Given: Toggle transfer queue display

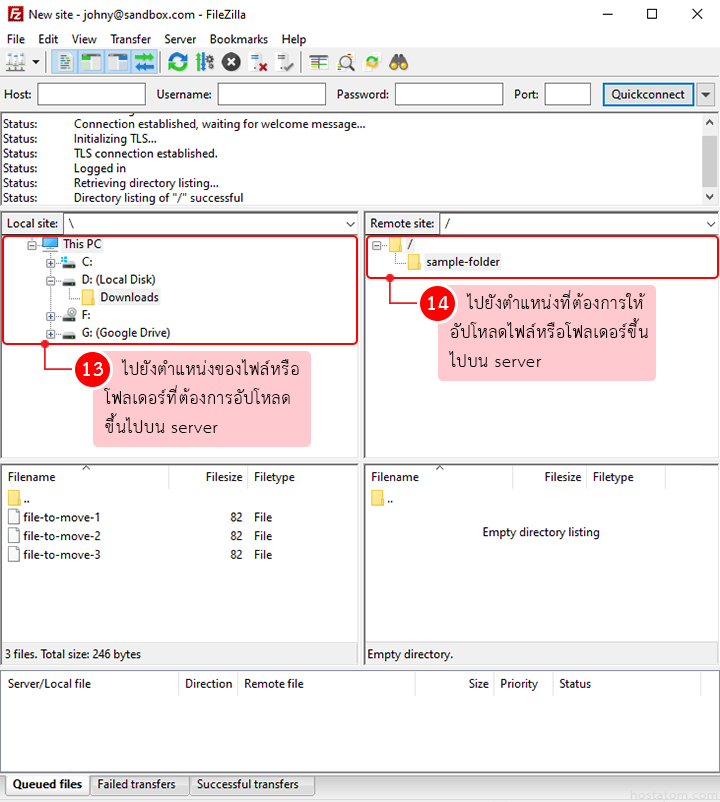Looking at the screenshot, I should (145, 62).
